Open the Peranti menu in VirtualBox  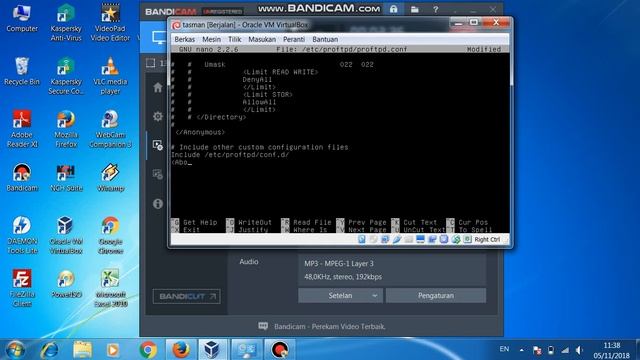[x=294, y=39]
